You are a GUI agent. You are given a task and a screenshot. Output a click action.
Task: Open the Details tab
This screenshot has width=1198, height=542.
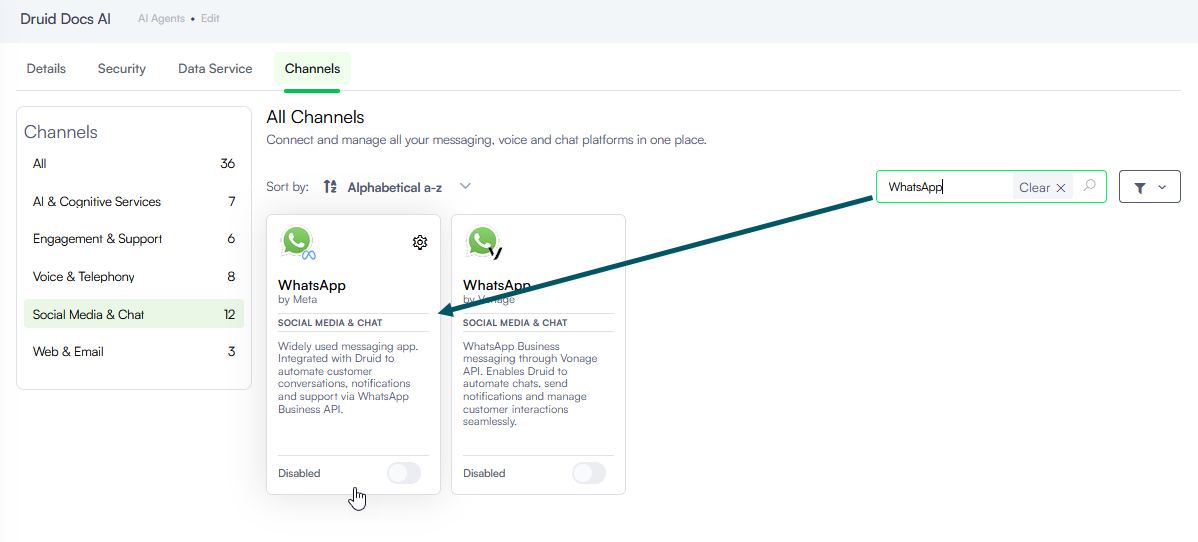pos(46,69)
